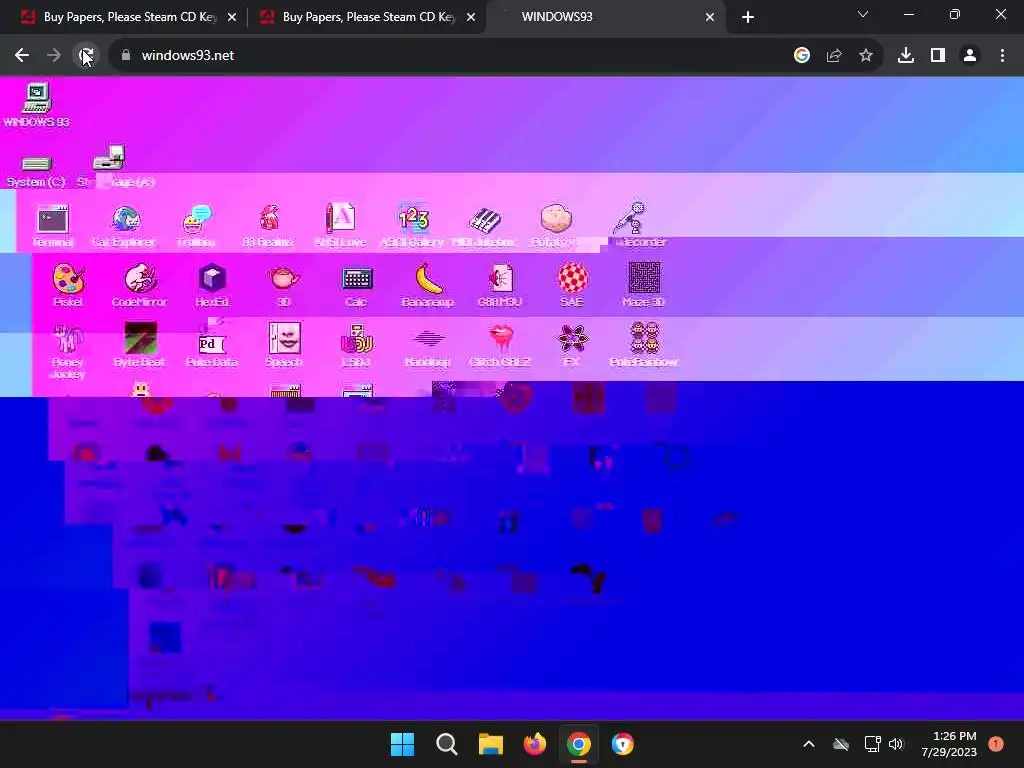Open the Chrome downloads panel
1024x768 pixels.
[906, 56]
